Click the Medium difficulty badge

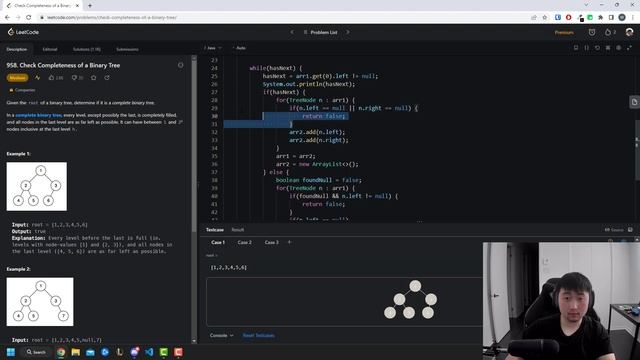pos(17,78)
